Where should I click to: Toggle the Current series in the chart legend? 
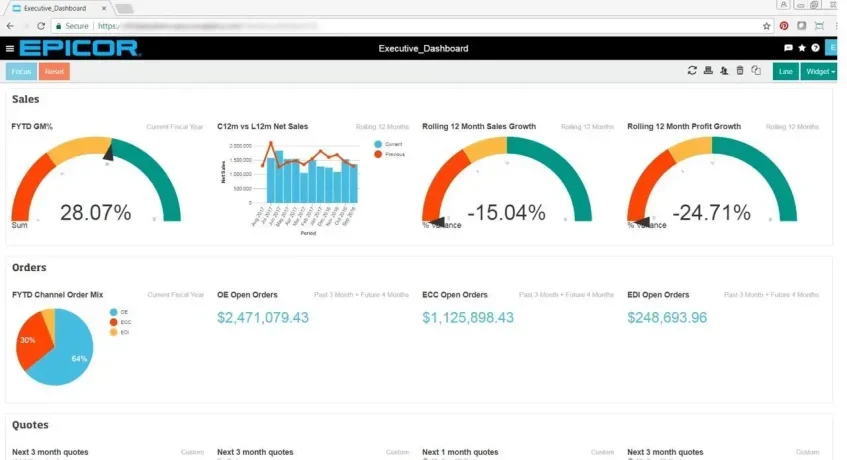click(x=388, y=144)
